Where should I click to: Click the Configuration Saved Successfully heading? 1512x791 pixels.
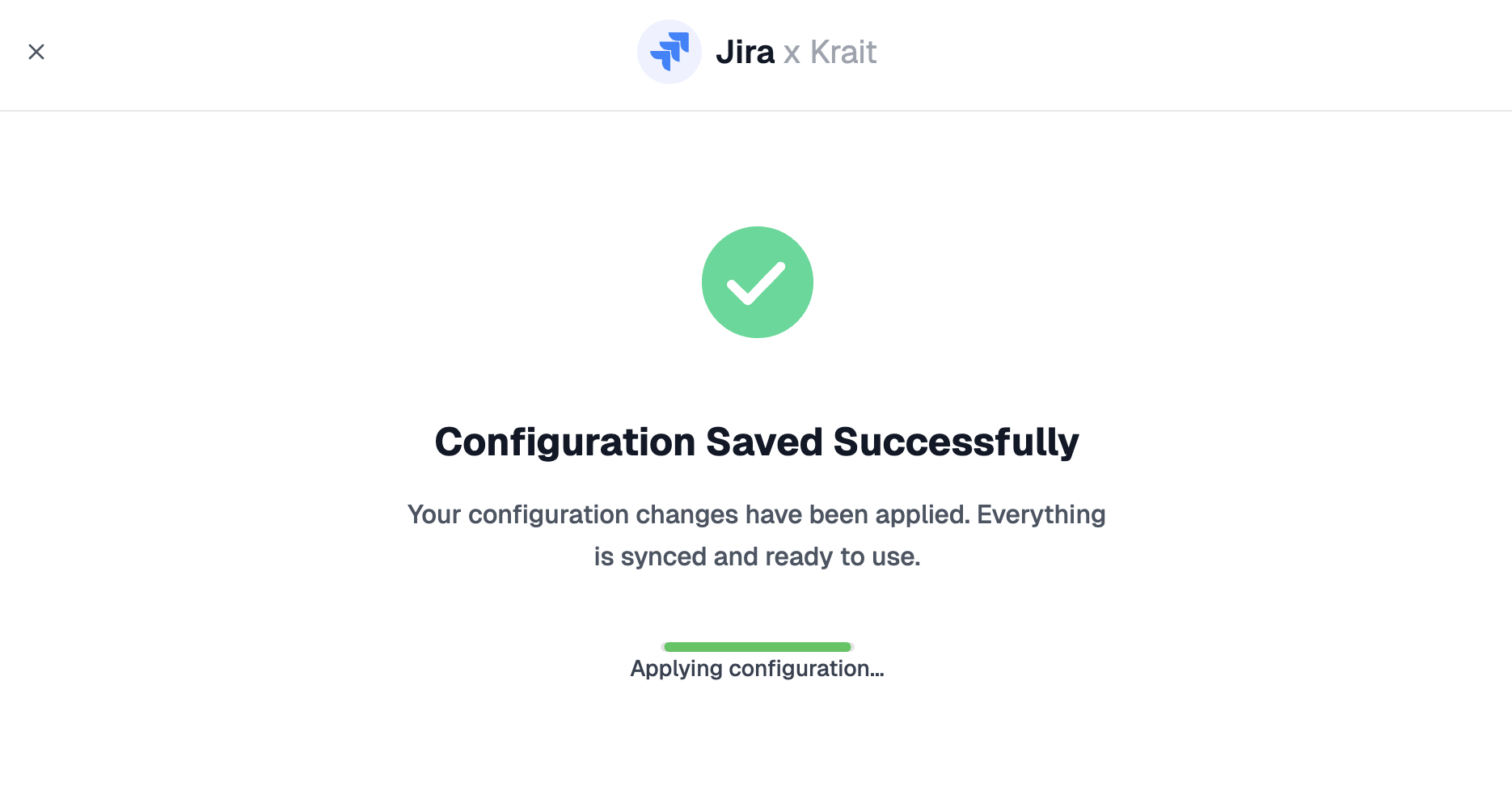[x=757, y=442]
